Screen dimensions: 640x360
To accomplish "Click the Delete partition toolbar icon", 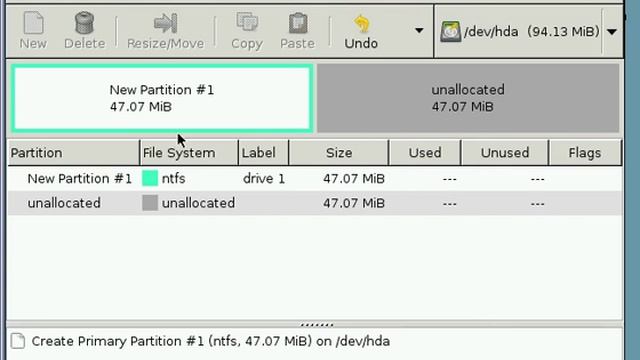I will 84,31.
